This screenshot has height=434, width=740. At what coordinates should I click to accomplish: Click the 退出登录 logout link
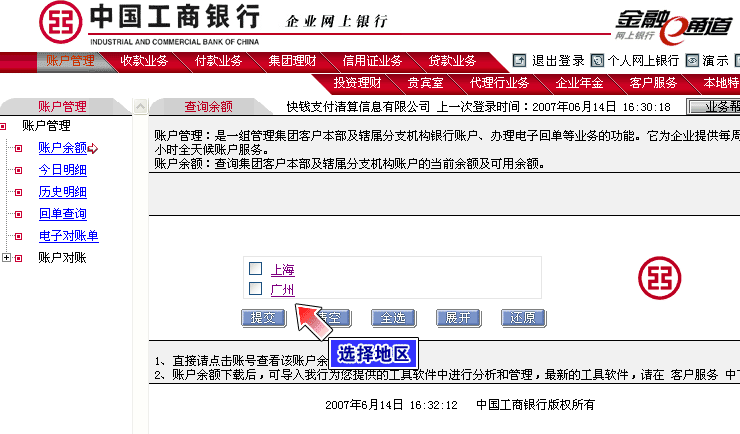[x=558, y=61]
